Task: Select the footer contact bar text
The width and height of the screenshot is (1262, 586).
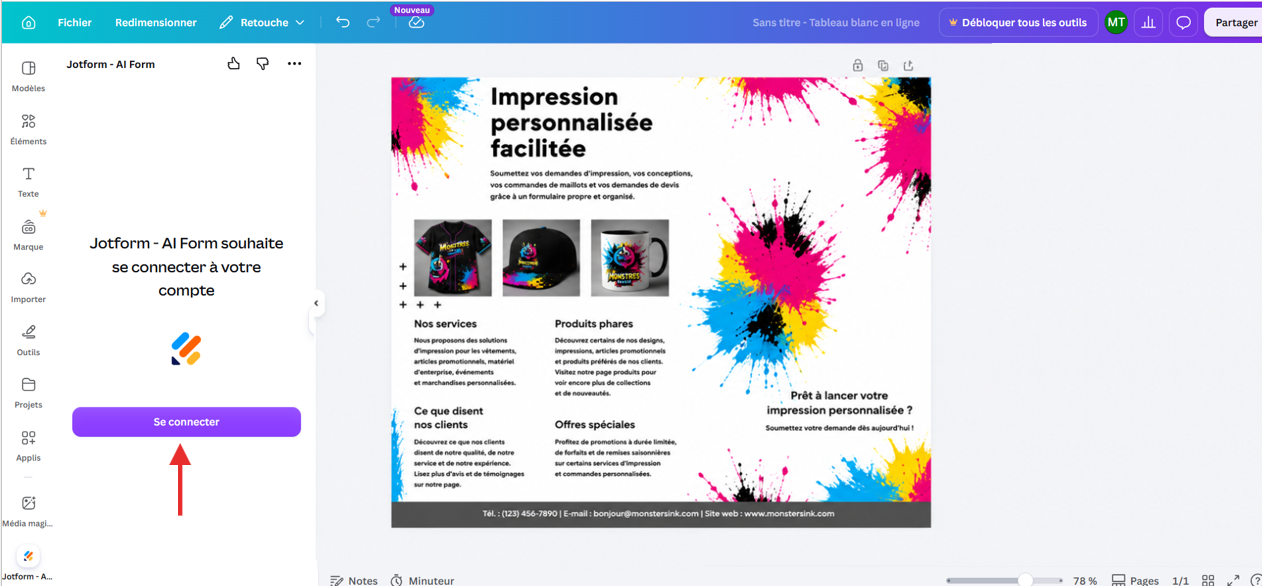Action: point(658,514)
